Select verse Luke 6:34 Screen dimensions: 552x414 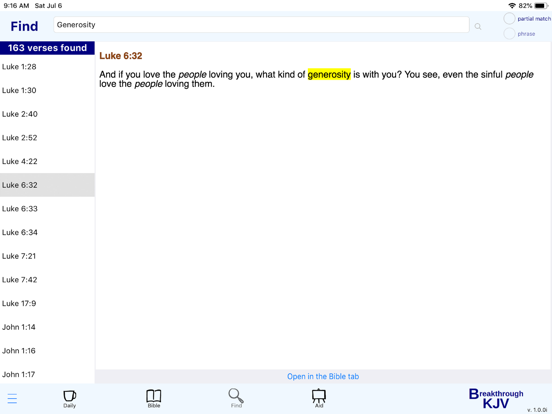[x=47, y=232]
